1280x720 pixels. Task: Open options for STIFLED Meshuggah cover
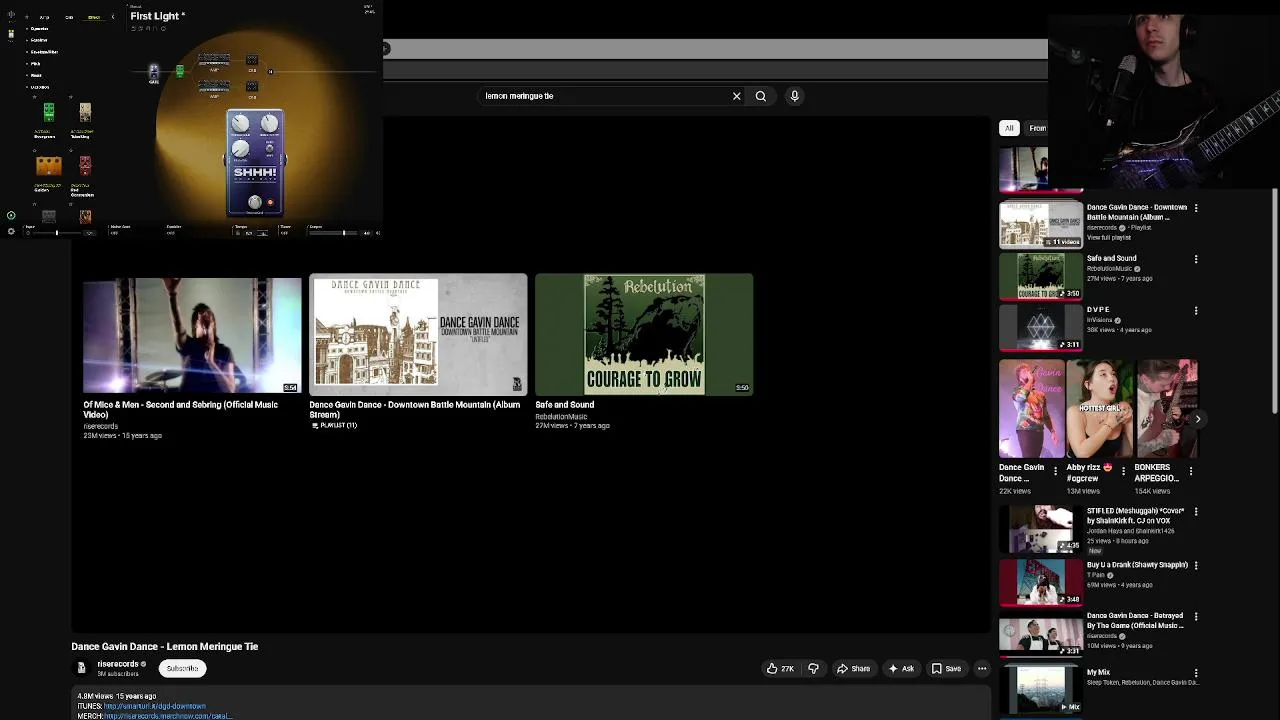tap(1196, 512)
